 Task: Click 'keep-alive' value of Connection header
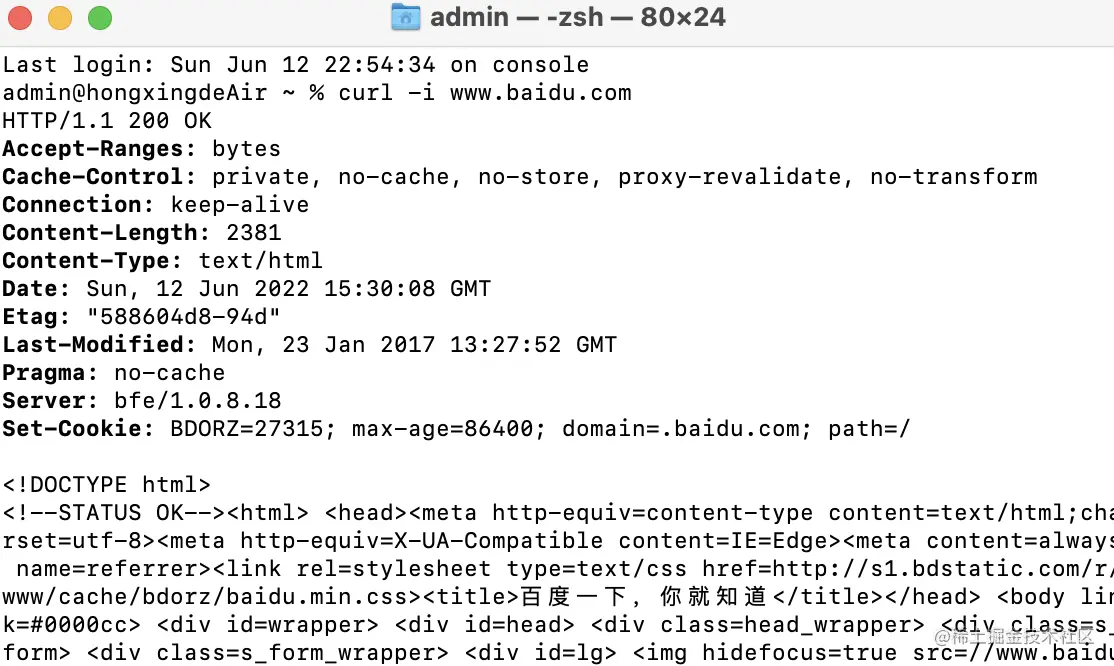pos(240,205)
